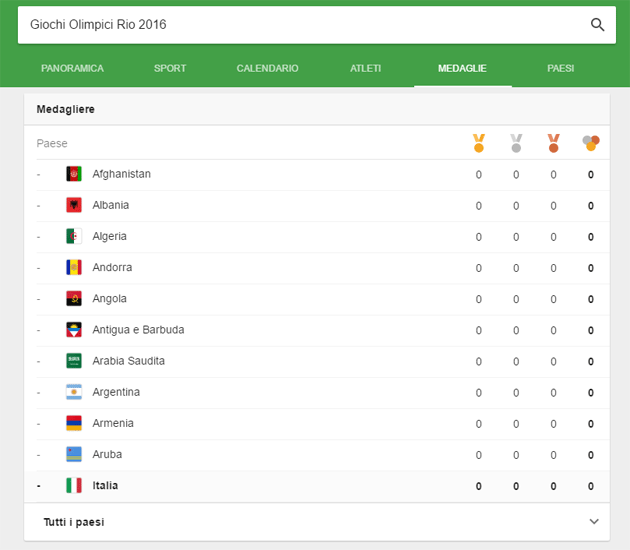Click the gold medal column icon
The image size is (630, 550).
pyautogui.click(x=479, y=143)
